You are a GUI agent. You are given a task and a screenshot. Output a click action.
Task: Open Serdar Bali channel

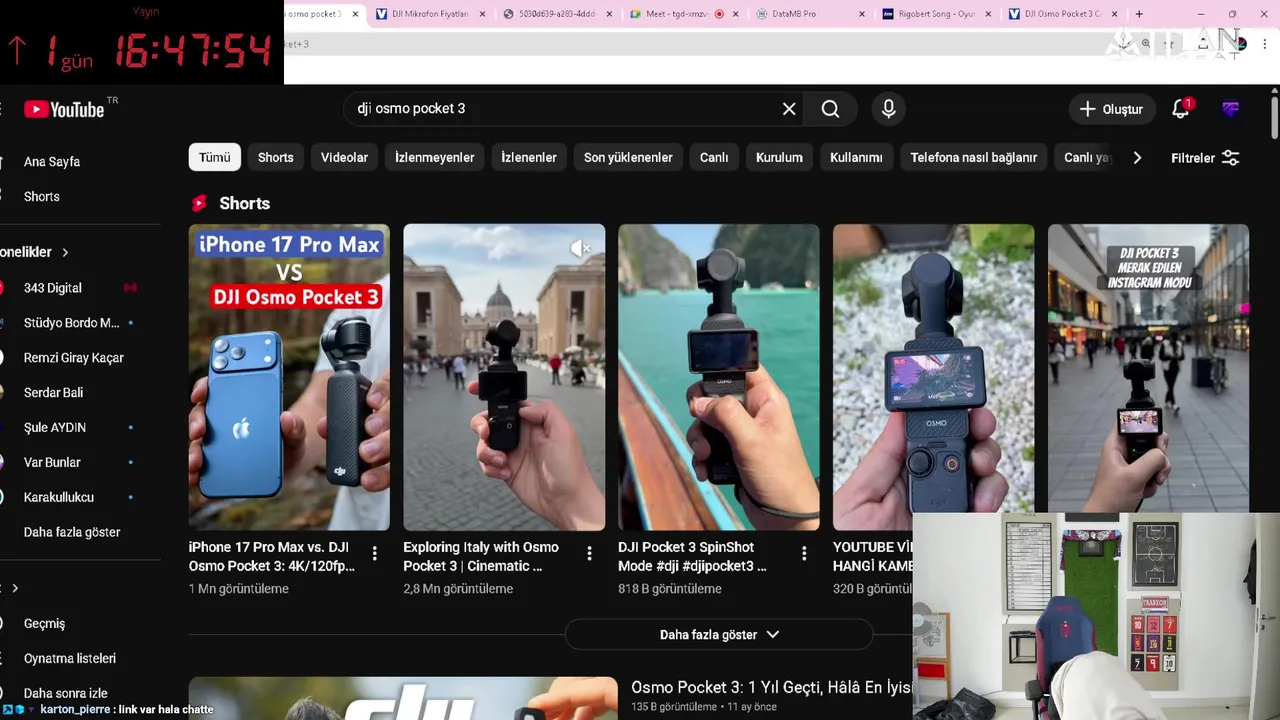tap(53, 393)
